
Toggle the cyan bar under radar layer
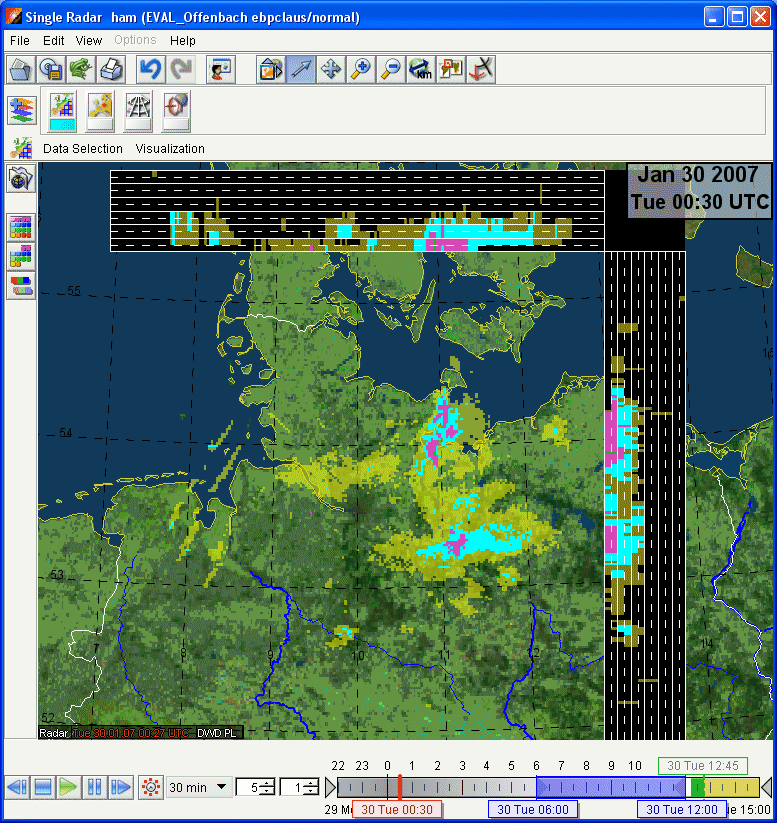pyautogui.click(x=62, y=125)
